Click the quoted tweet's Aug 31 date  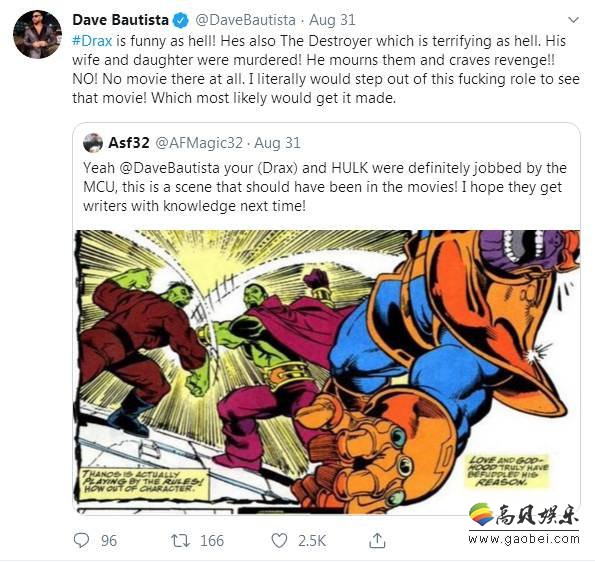pos(277,143)
